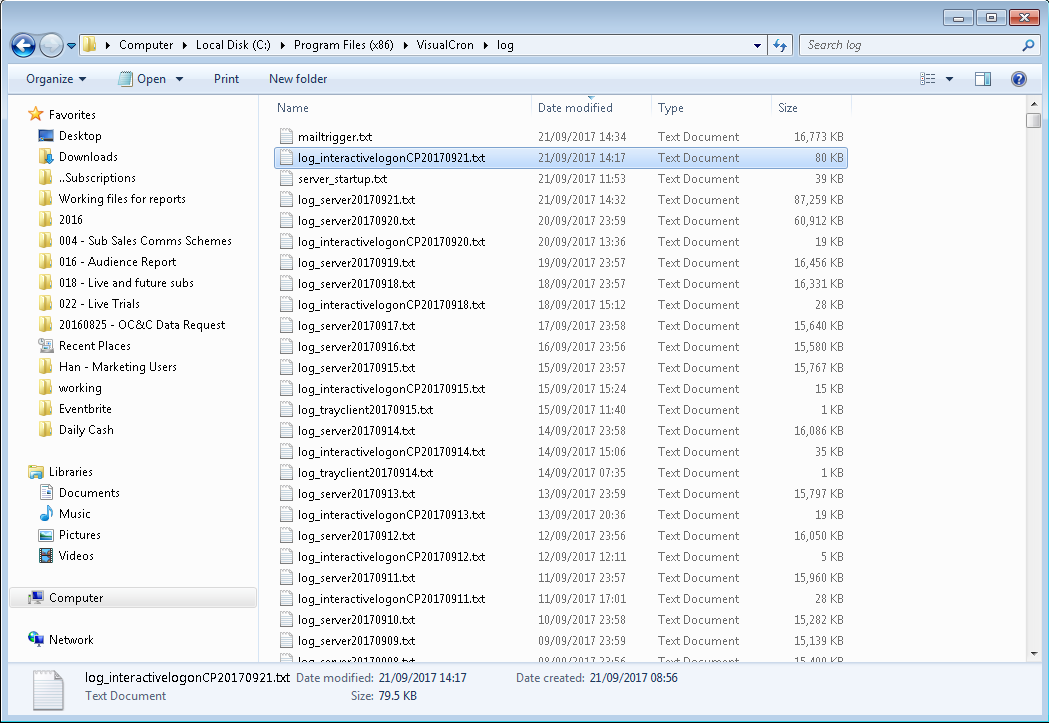
Task: Expand the Open button dropdown arrow
Action: (x=180, y=79)
